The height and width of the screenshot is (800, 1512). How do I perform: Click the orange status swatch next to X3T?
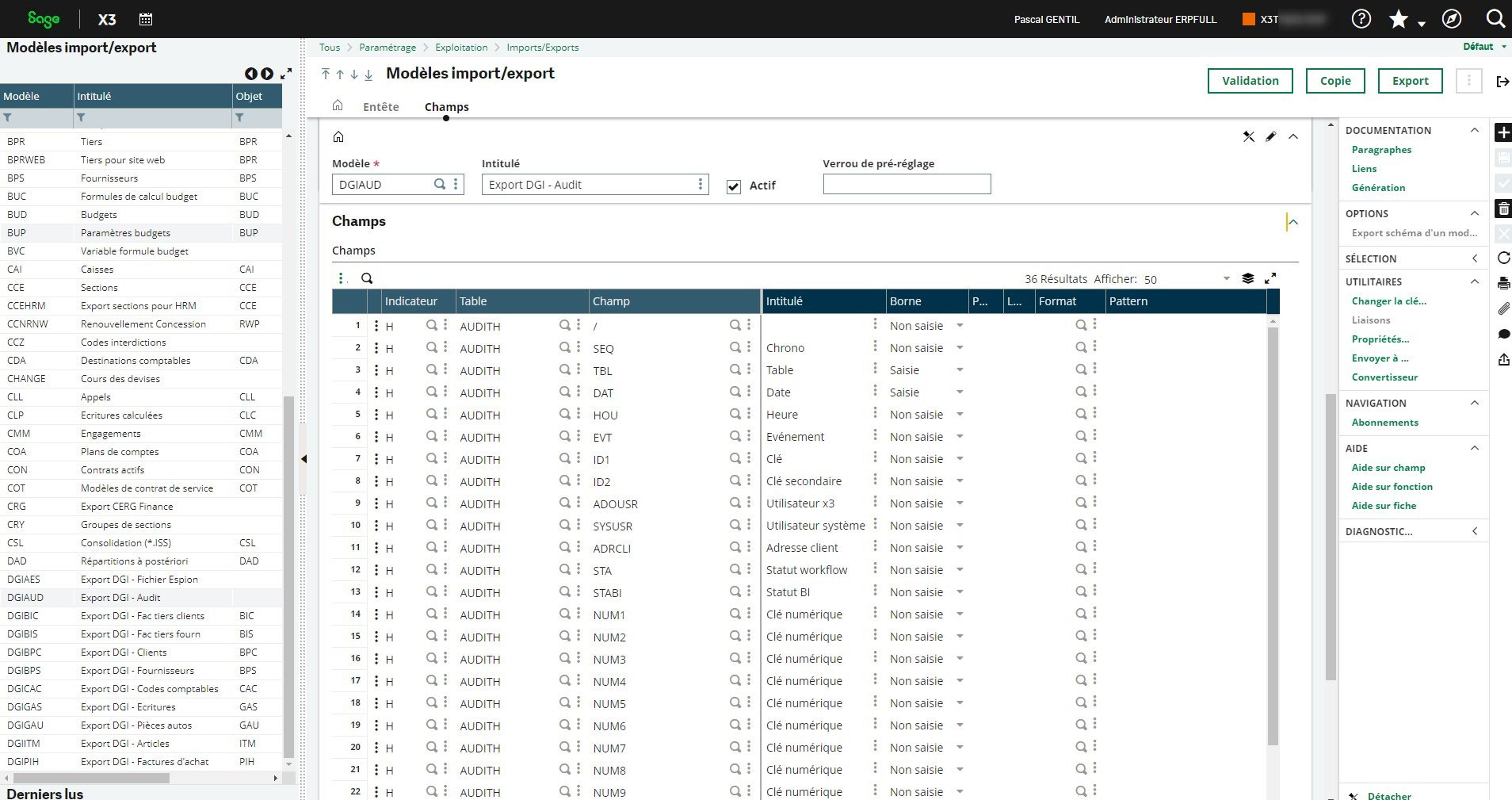[x=1249, y=17]
